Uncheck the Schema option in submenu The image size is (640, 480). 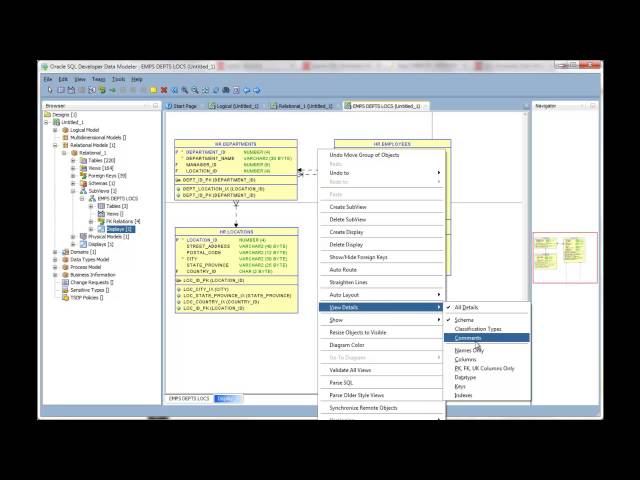coord(487,320)
